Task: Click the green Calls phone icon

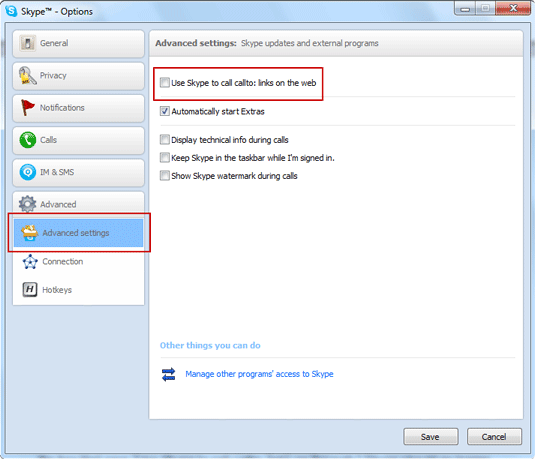Action: [28, 140]
